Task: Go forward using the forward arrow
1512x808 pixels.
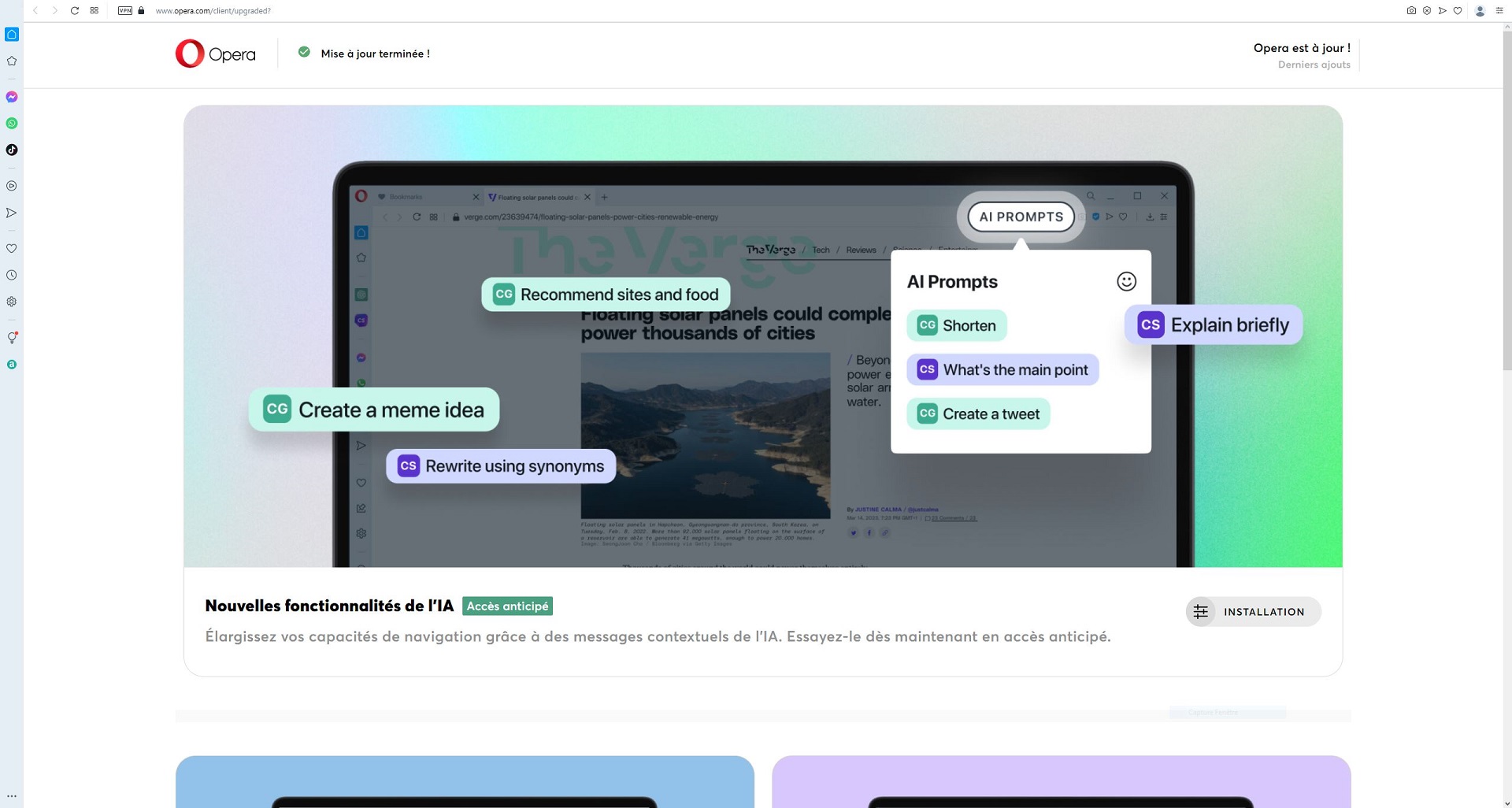Action: [x=54, y=10]
